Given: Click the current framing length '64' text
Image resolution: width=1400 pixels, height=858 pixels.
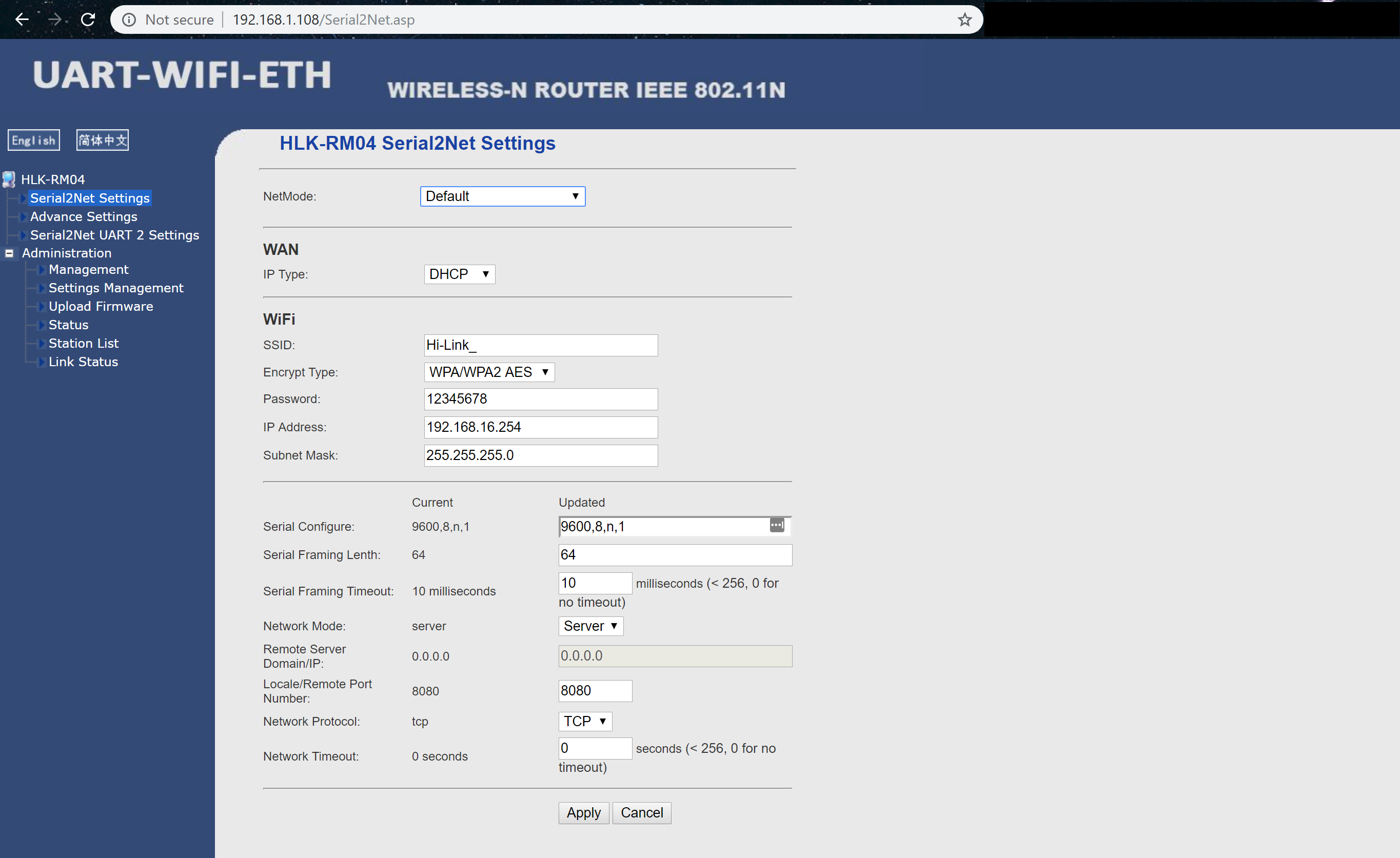Looking at the screenshot, I should point(419,555).
